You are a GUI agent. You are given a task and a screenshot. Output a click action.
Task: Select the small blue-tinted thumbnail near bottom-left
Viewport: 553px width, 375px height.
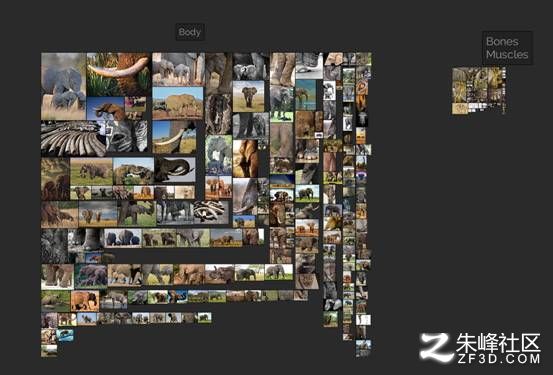coord(65,335)
